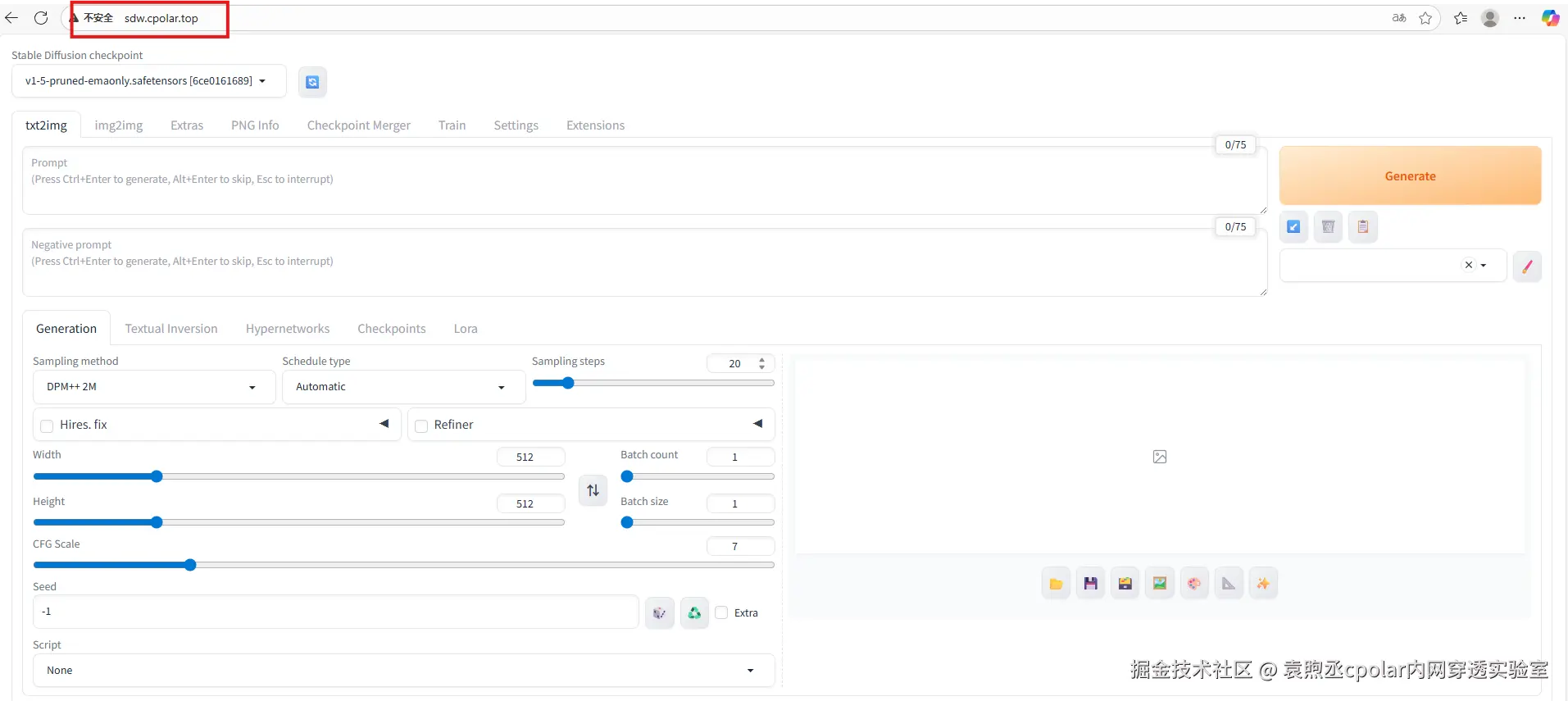
Task: Open the Settings tab
Action: point(516,125)
